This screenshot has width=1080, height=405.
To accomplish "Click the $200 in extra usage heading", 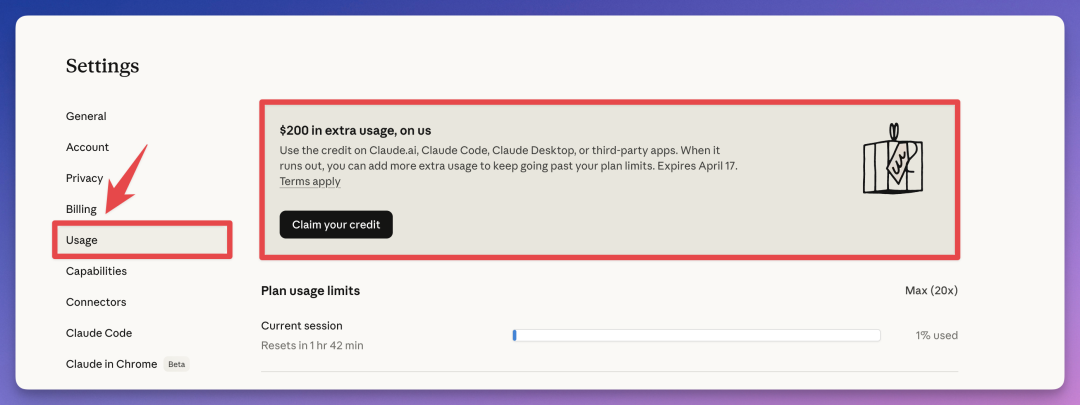I will (355, 130).
